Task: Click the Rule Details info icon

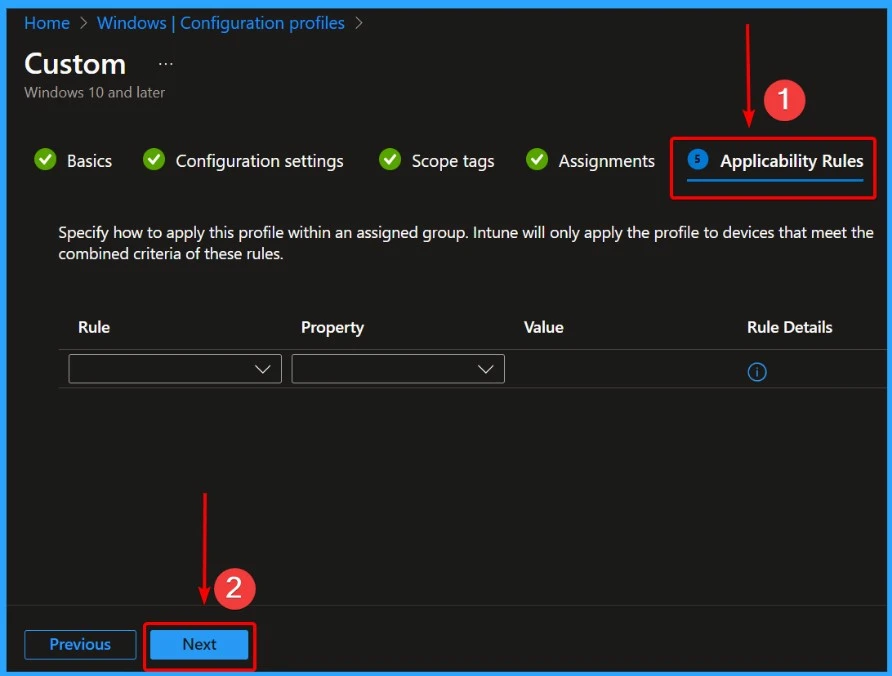Action: click(x=757, y=372)
